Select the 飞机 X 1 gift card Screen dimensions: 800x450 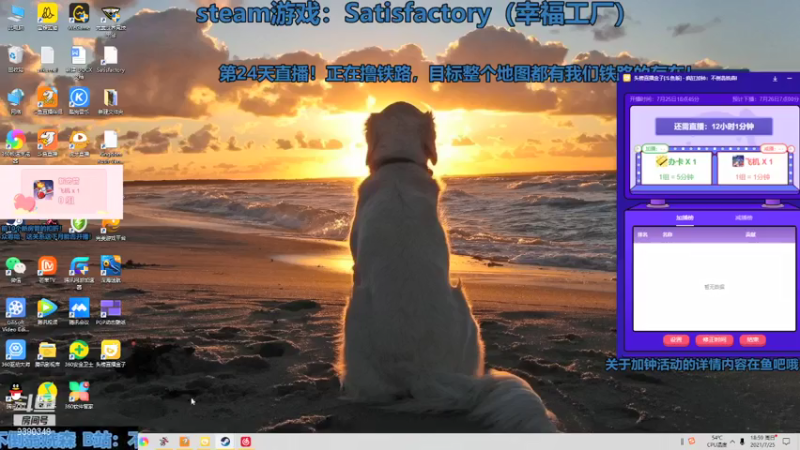[753, 168]
